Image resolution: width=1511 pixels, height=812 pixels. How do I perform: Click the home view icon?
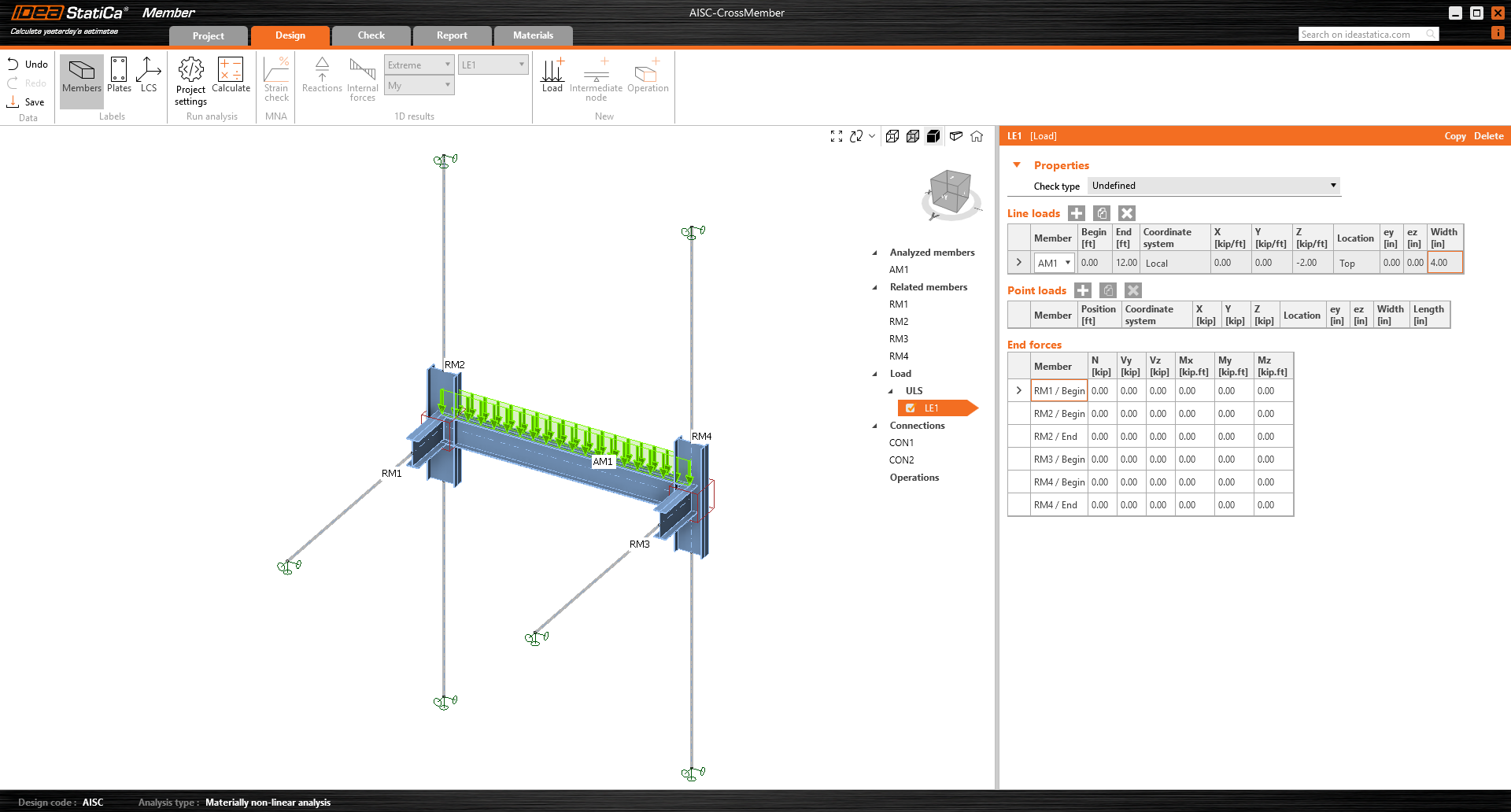point(977,136)
